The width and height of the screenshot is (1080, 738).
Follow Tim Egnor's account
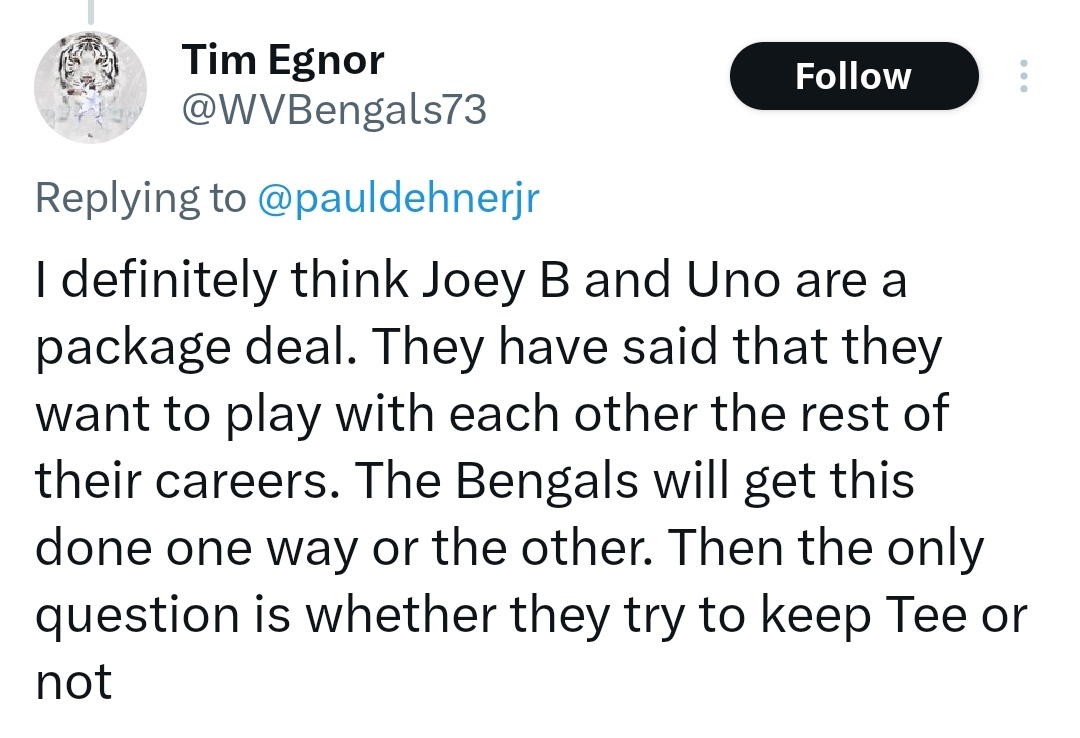tap(854, 76)
